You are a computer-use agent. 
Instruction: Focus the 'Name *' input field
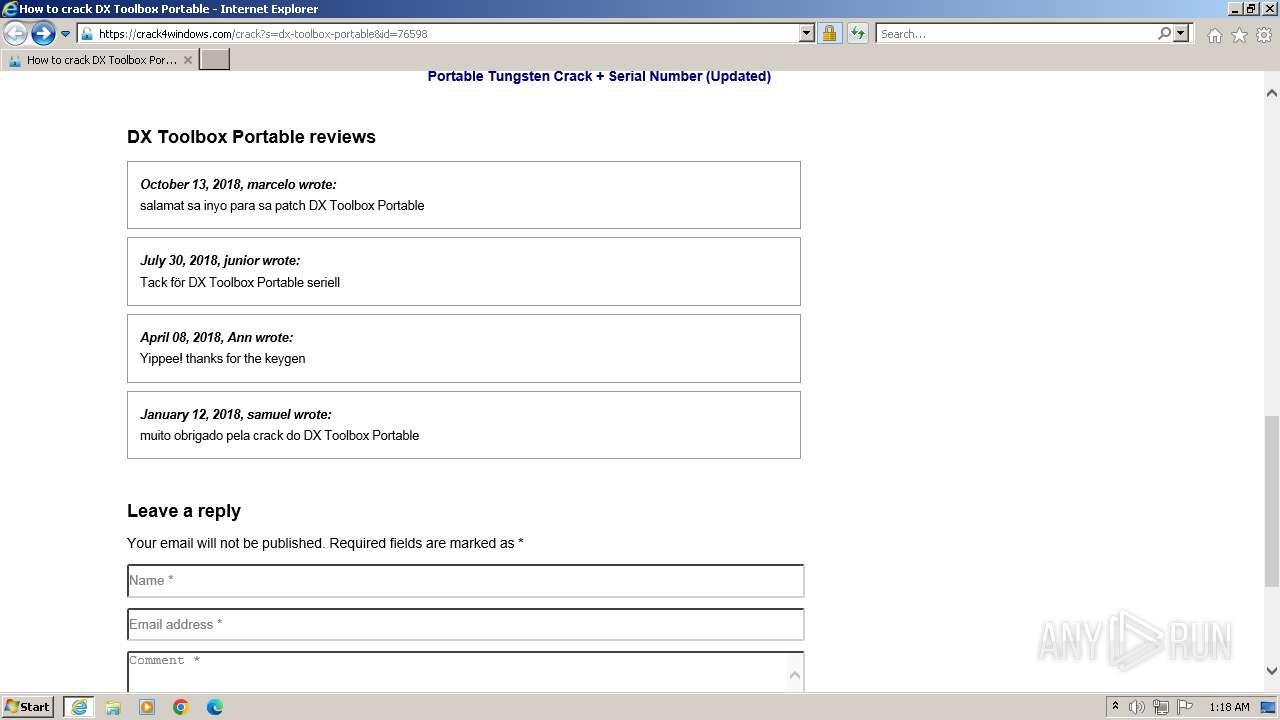click(x=466, y=581)
